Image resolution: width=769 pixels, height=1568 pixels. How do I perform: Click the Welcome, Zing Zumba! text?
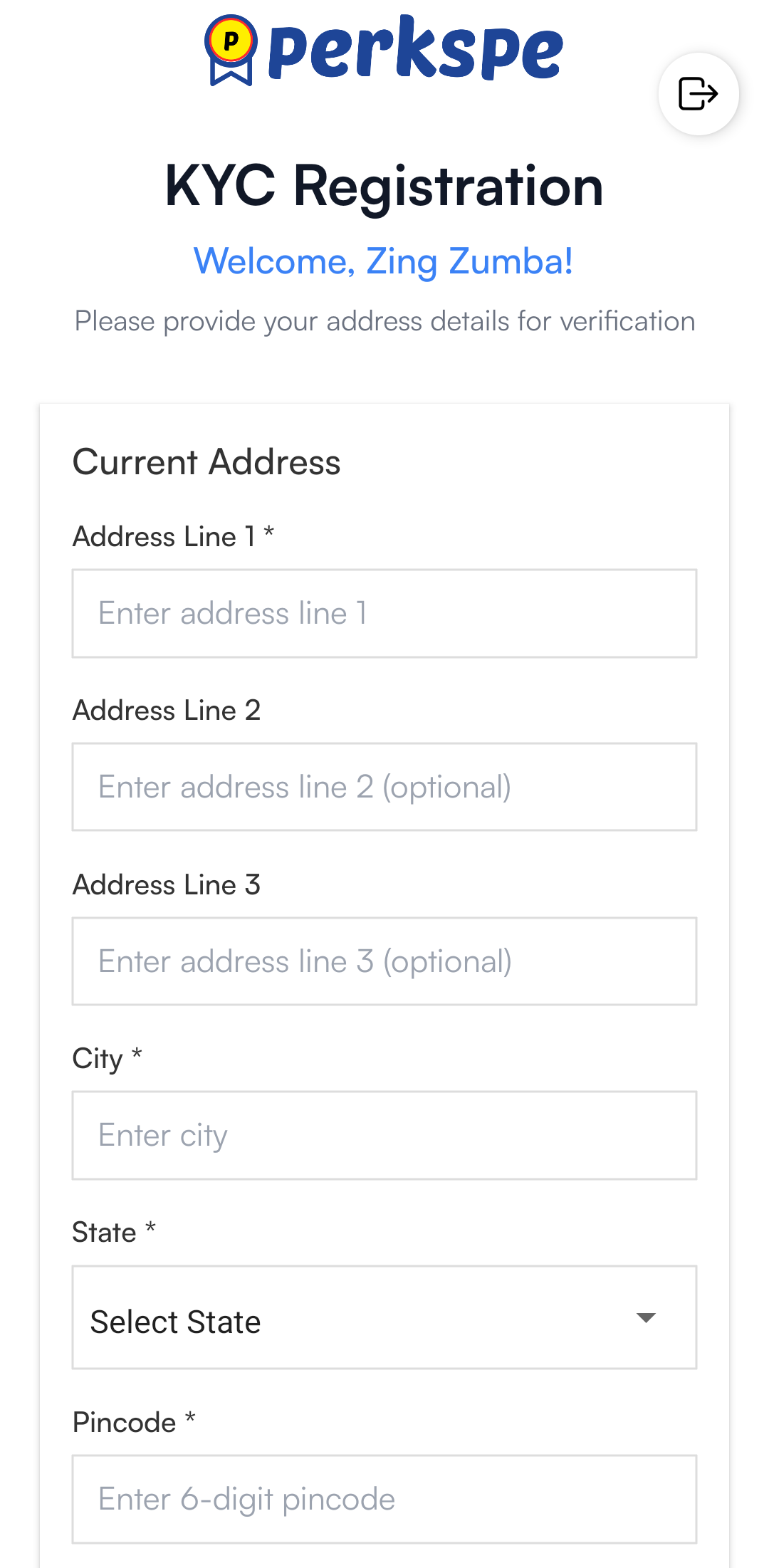pos(383,261)
